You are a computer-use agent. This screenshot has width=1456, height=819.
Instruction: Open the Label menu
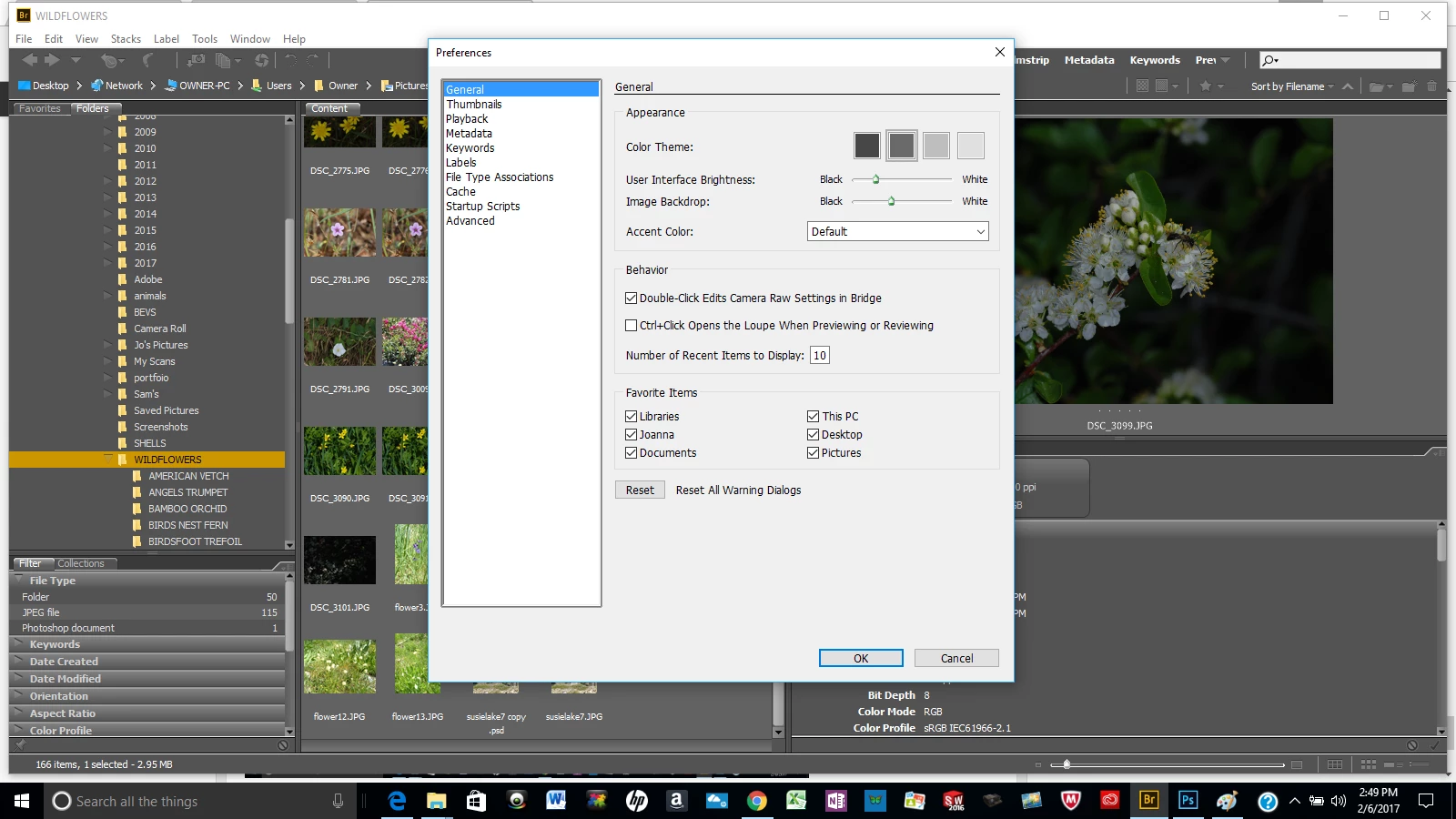167,39
